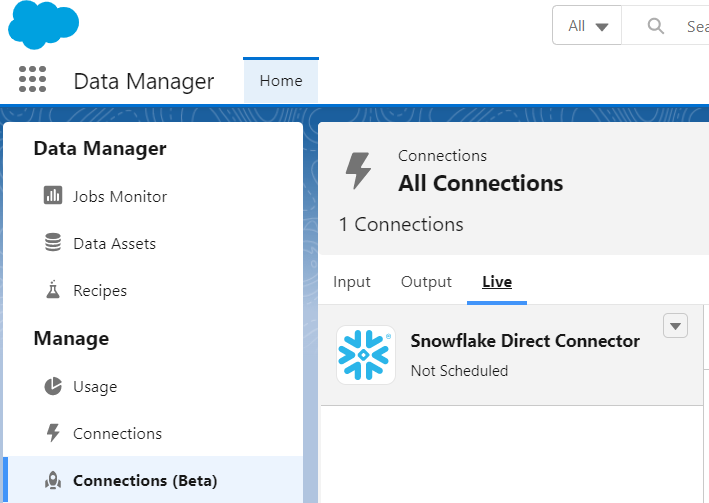Click the Data Assets database icon
Image resolution: width=709 pixels, height=503 pixels.
(x=53, y=243)
